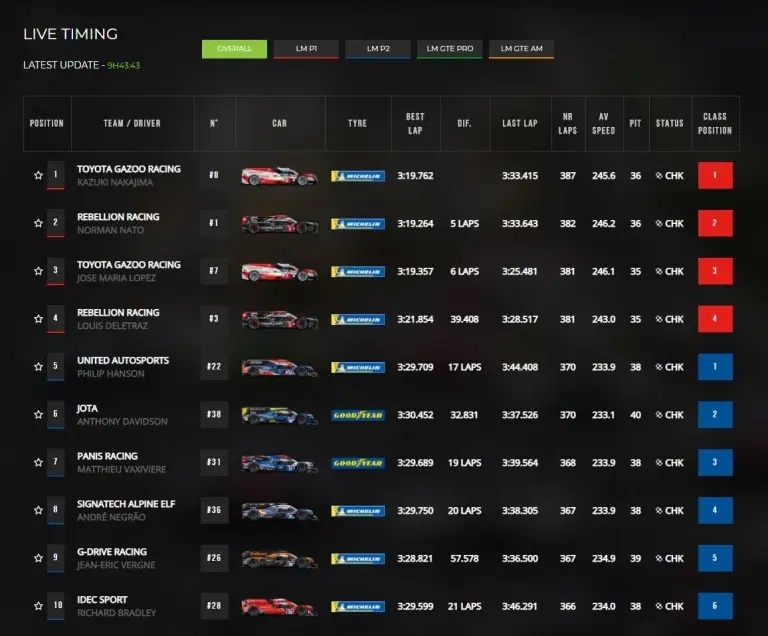Mark IDEC Sport as favorite
The height and width of the screenshot is (636, 768).
click(38, 606)
